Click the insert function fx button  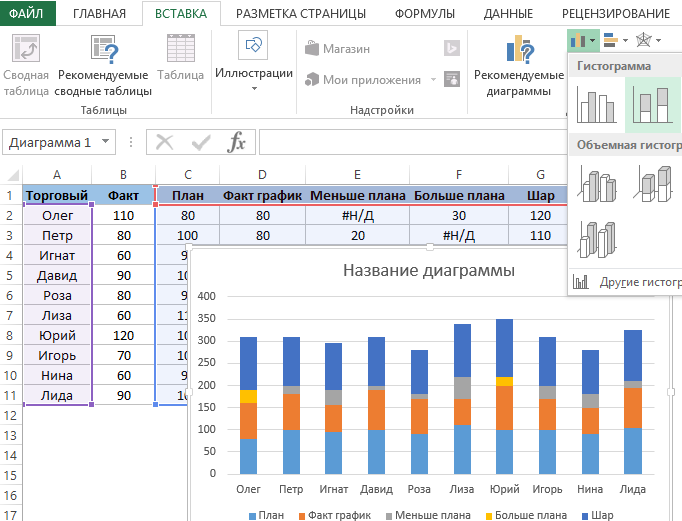pyautogui.click(x=236, y=142)
